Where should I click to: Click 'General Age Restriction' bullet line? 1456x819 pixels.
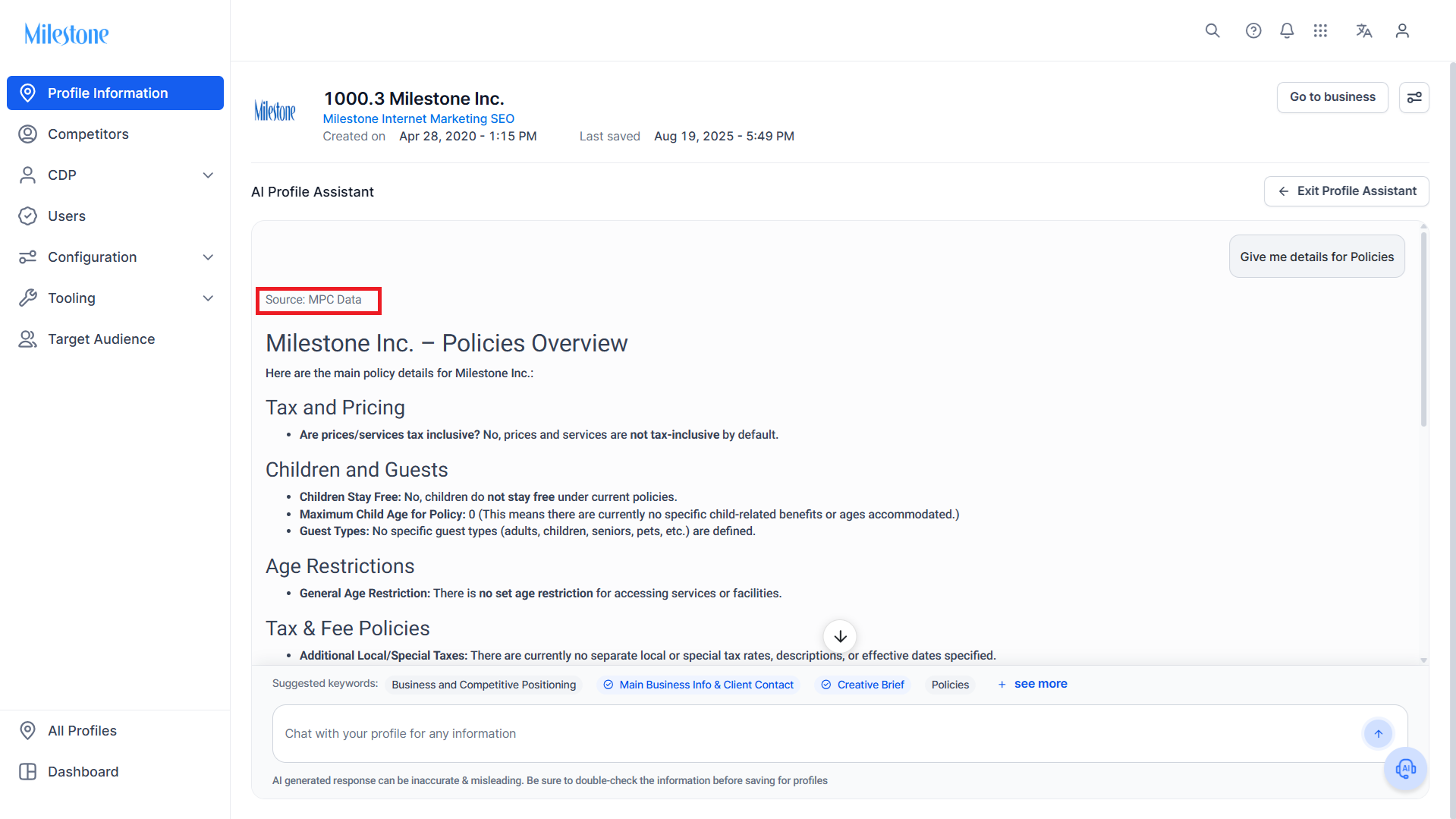click(540, 594)
